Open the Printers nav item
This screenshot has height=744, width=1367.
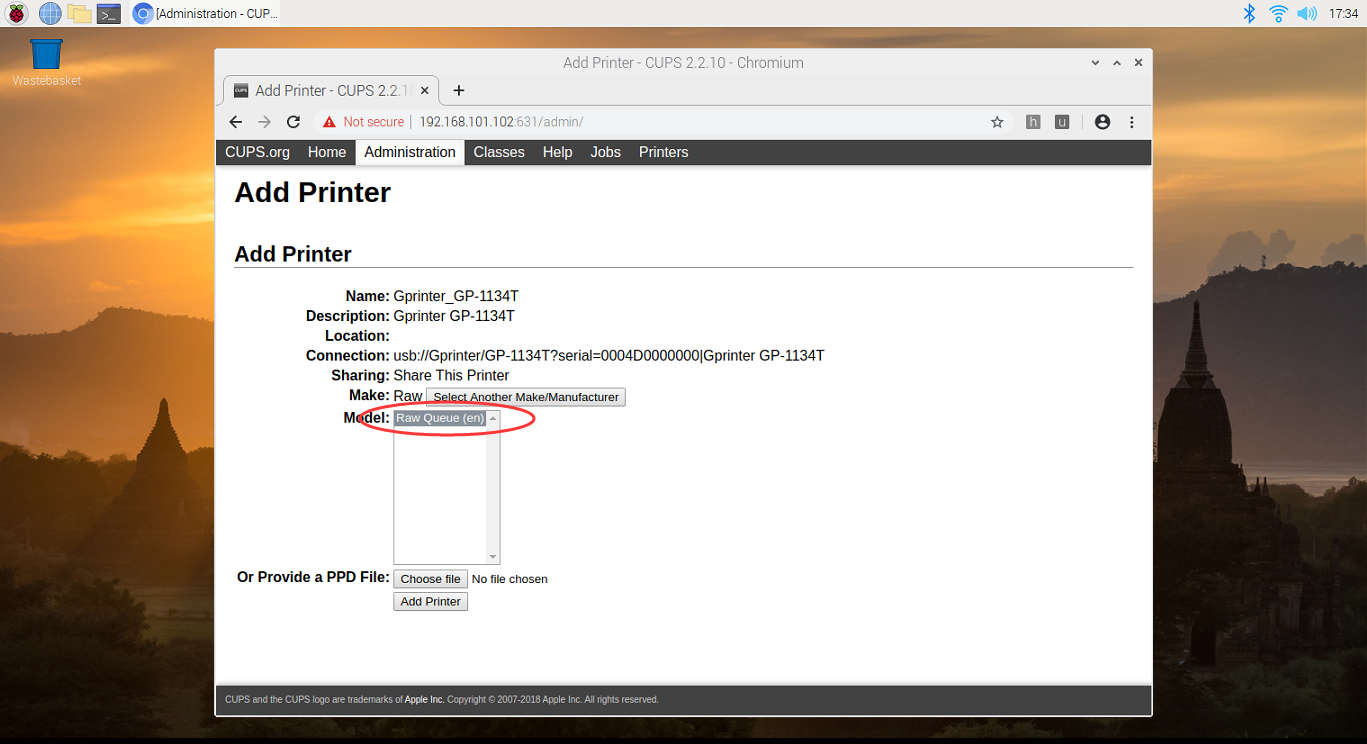point(664,152)
